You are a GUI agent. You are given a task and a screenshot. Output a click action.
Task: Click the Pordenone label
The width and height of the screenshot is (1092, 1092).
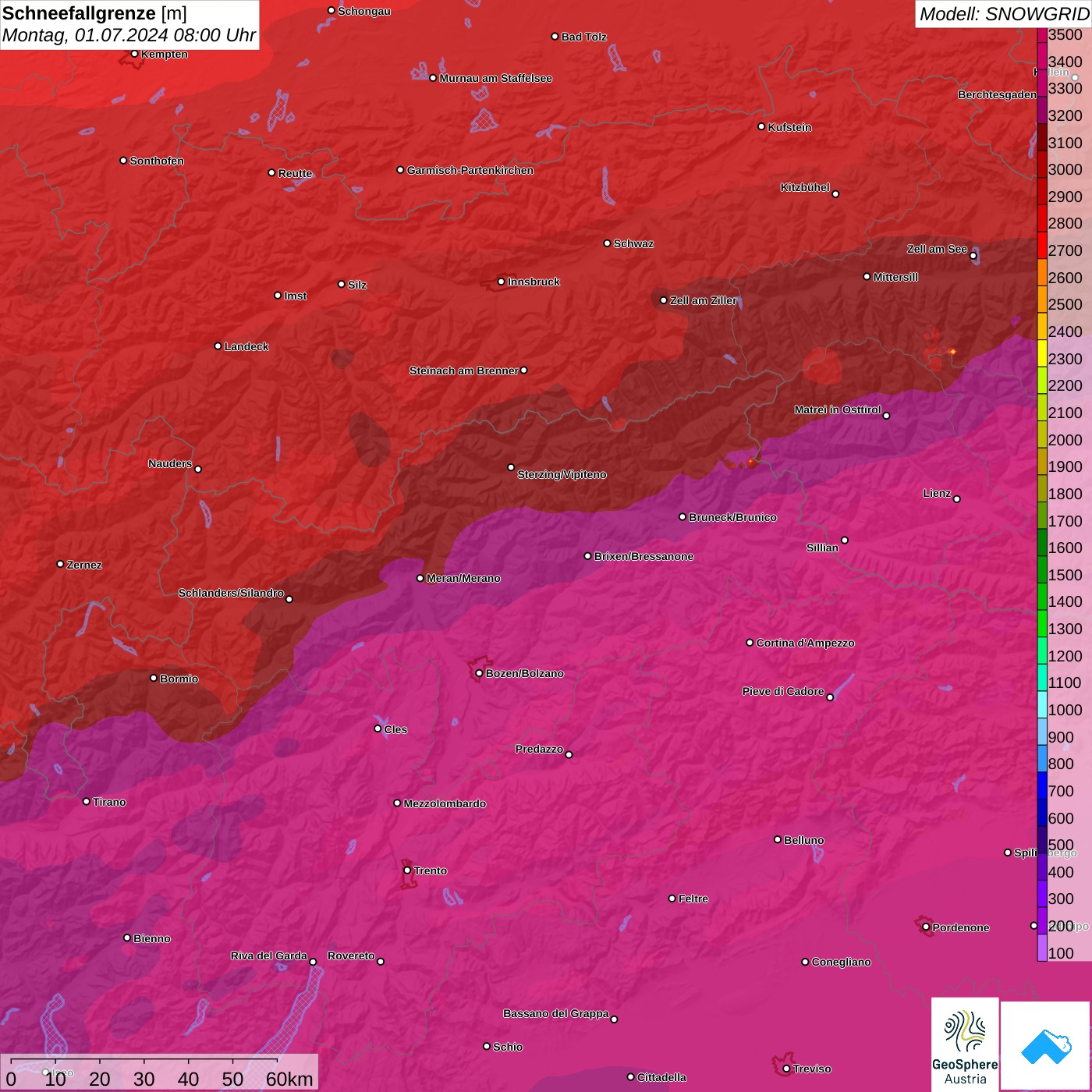[961, 927]
